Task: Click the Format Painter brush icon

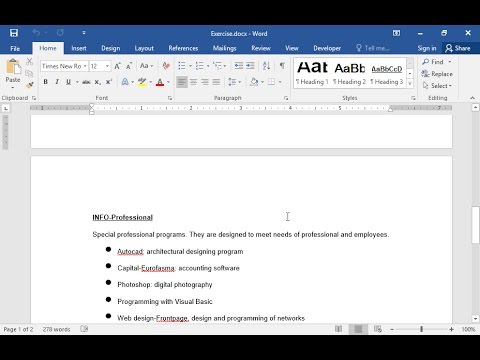Action: pyautogui.click(x=29, y=86)
